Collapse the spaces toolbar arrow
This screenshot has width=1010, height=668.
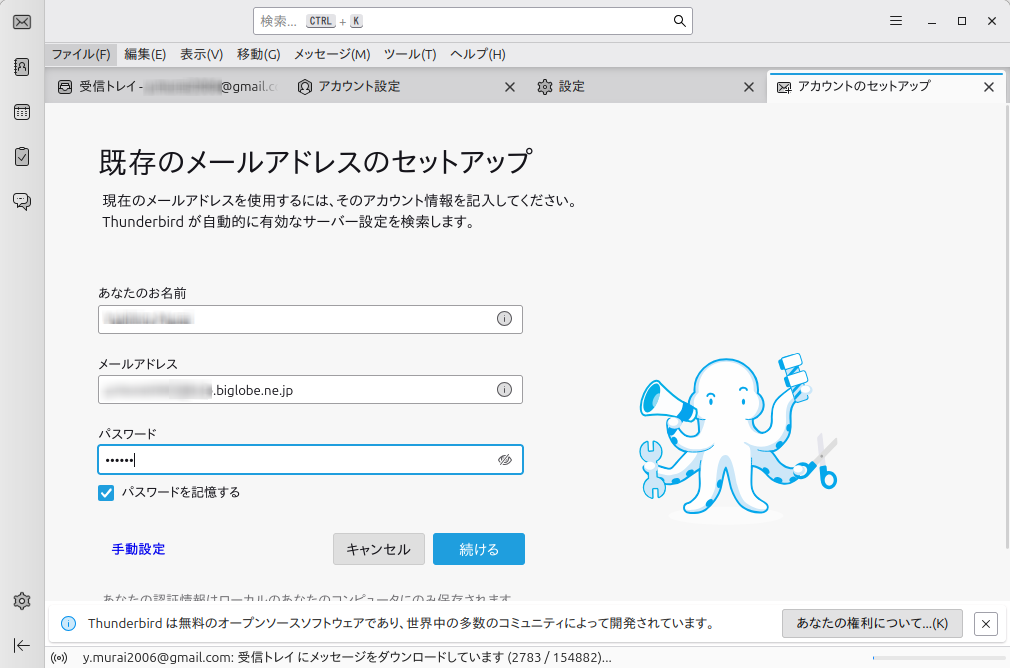point(21,645)
